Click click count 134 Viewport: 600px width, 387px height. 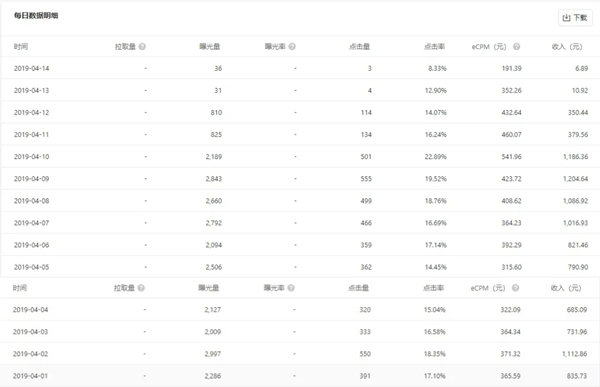coord(366,135)
